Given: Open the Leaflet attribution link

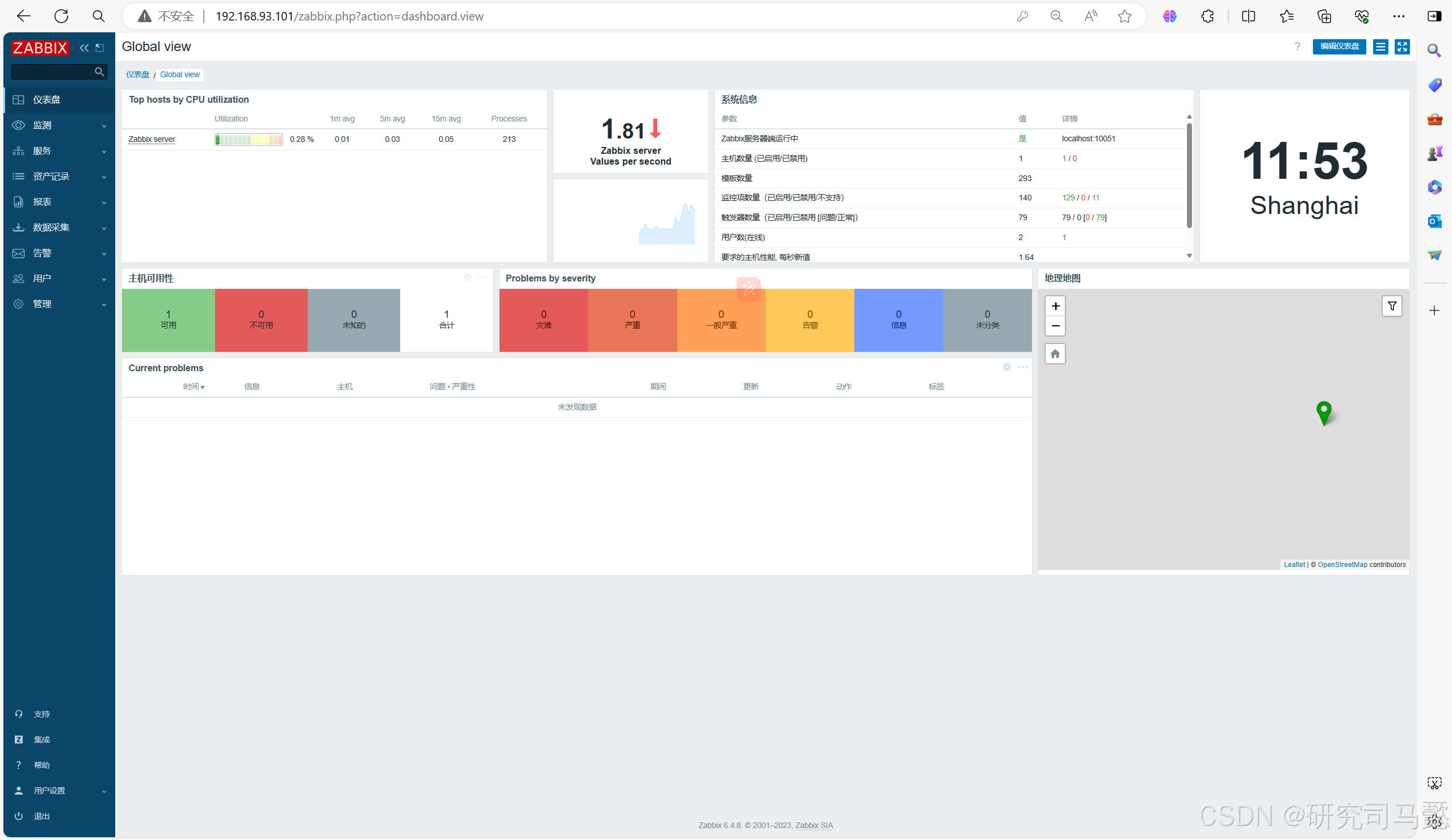Looking at the screenshot, I should pyautogui.click(x=1294, y=565).
